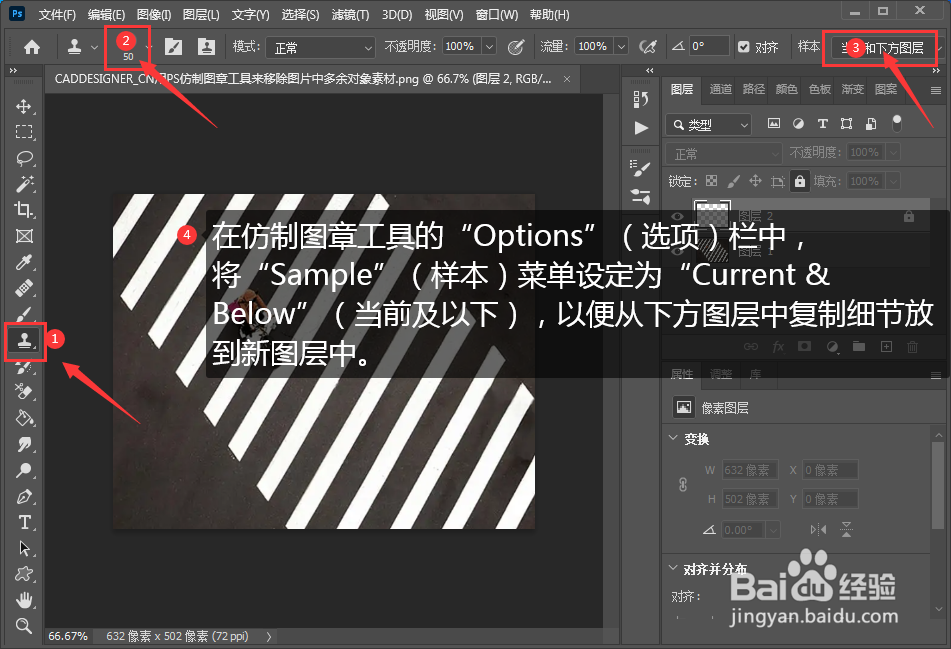
Task: Click the Properties panel vertical scrollbar
Action: click(938, 485)
